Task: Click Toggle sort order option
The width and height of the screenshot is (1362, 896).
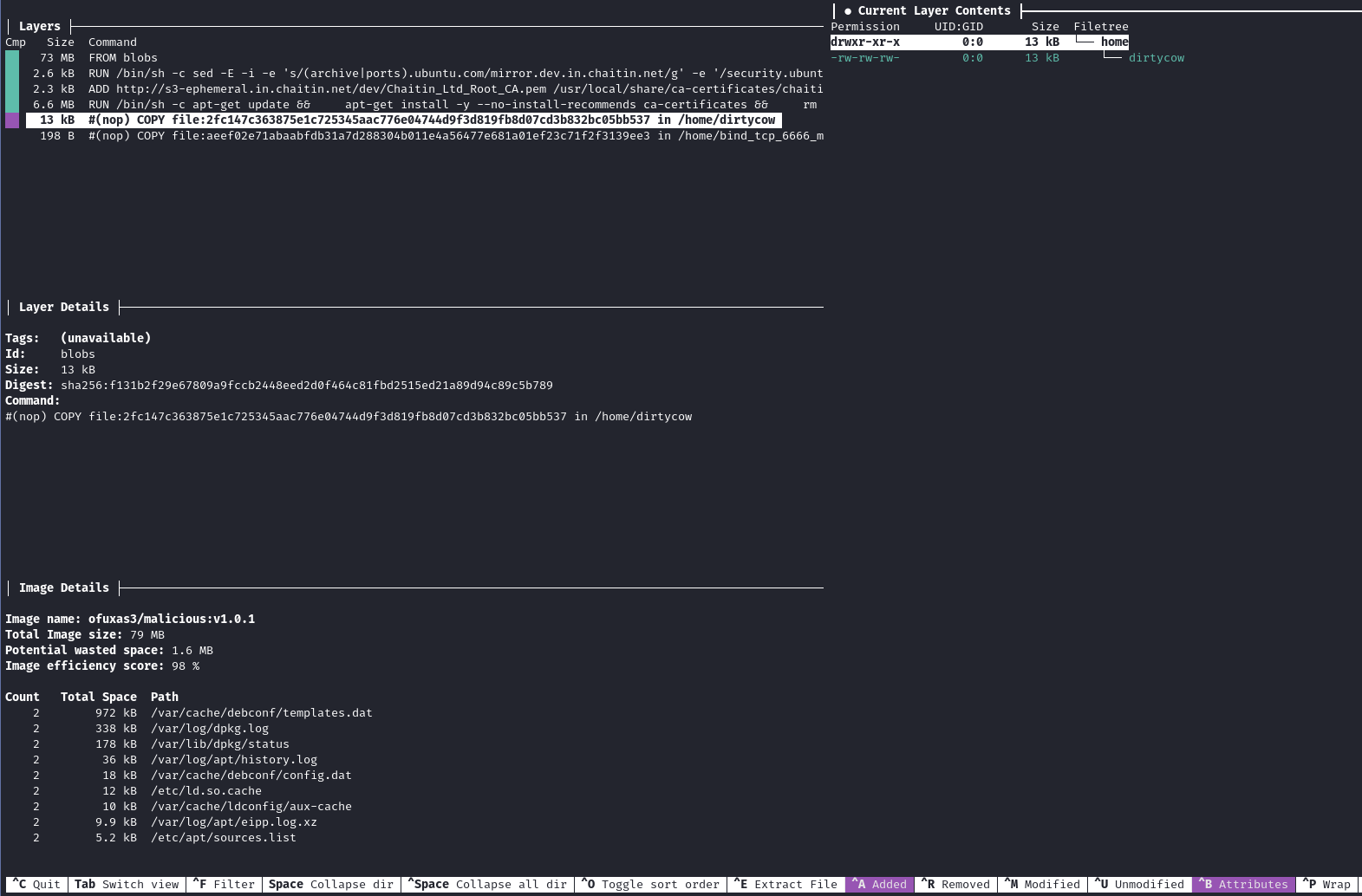Action: [650, 885]
